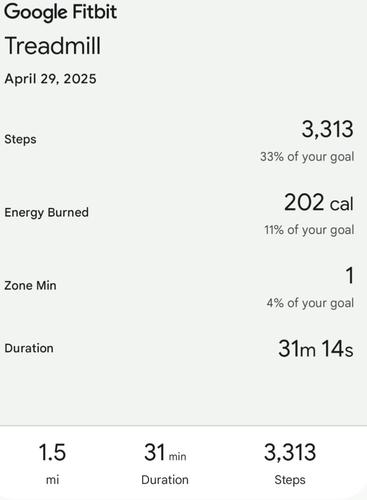Viewport: 367px width, 500px height.
Task: Open the Duration row label
Action: click(x=29, y=348)
